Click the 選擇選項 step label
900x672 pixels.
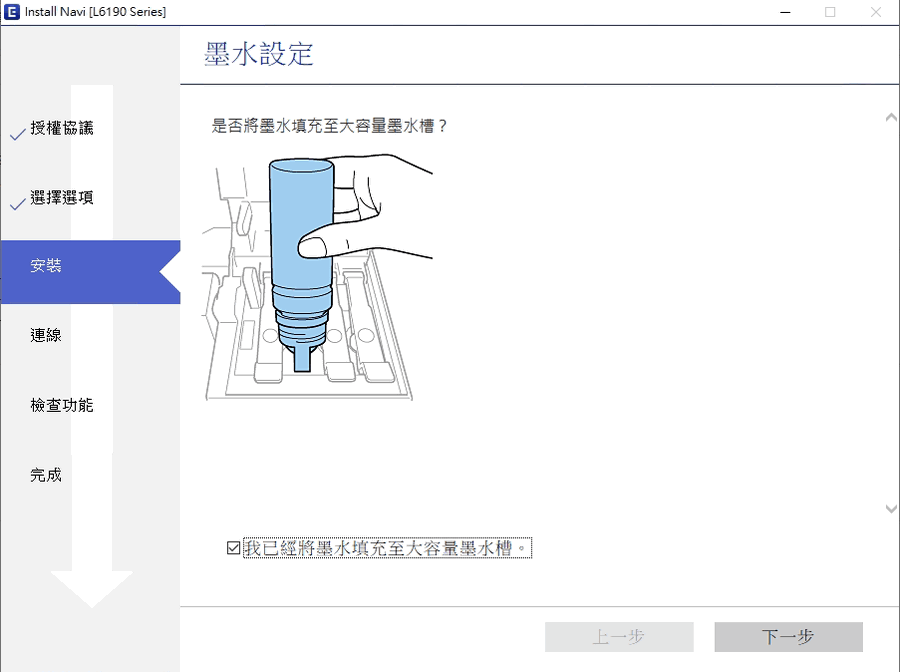pos(62,198)
